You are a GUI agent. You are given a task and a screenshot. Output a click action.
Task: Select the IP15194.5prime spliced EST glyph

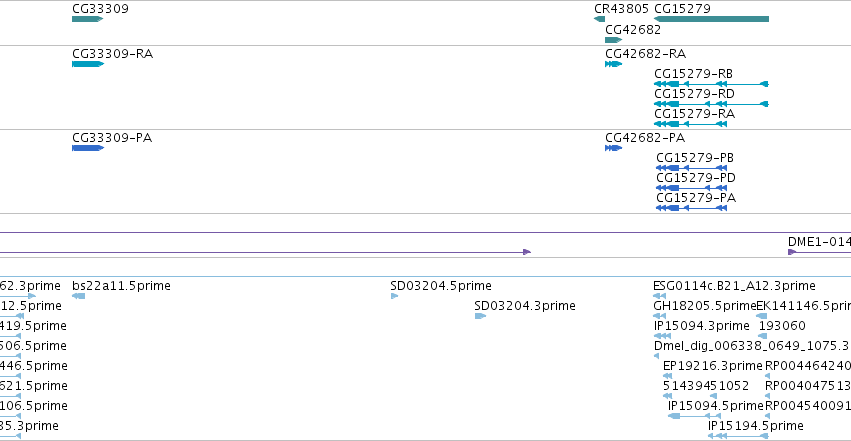tap(738, 436)
